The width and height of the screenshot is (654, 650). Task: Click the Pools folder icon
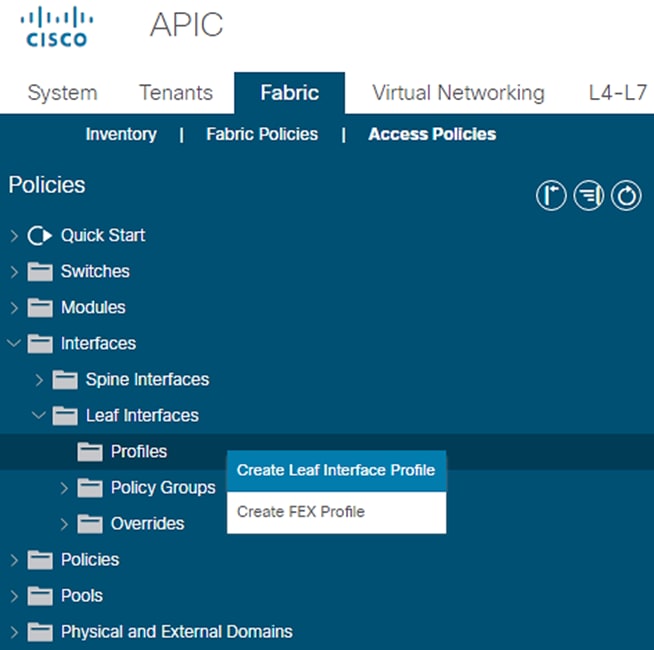click(x=40, y=596)
